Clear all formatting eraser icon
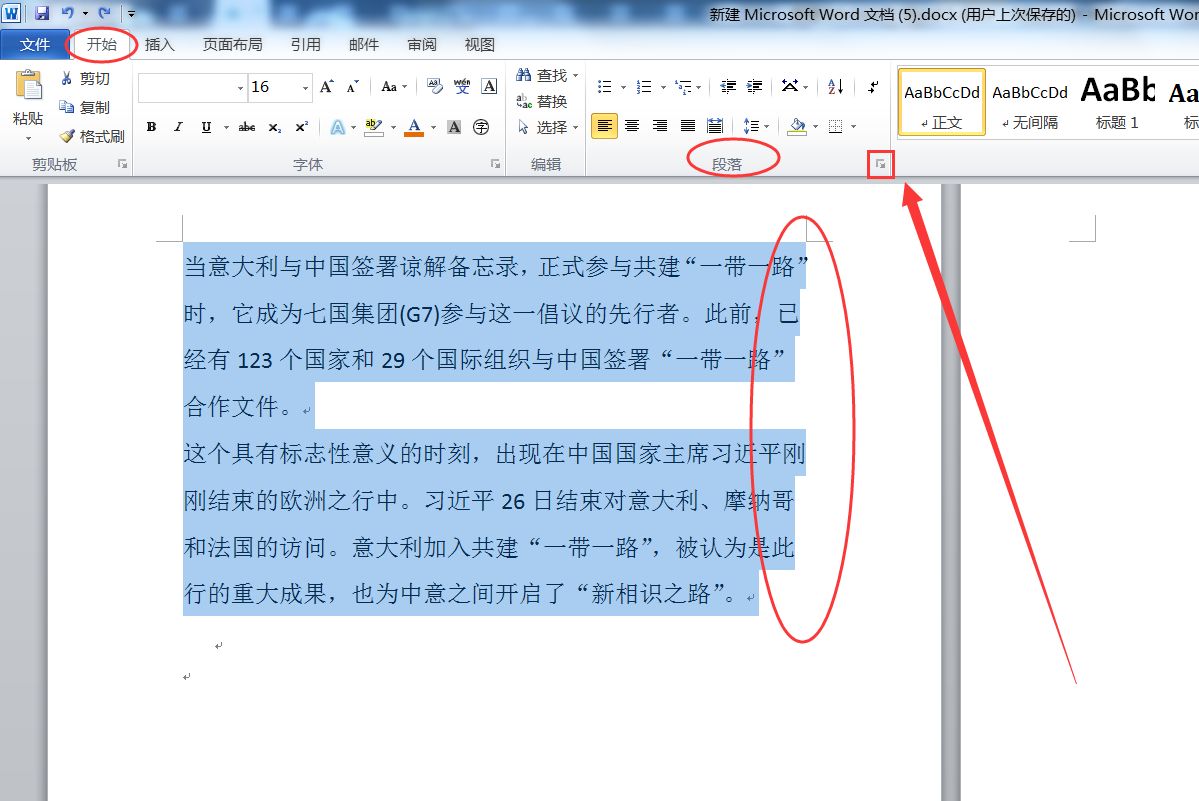1199x801 pixels. [435, 86]
